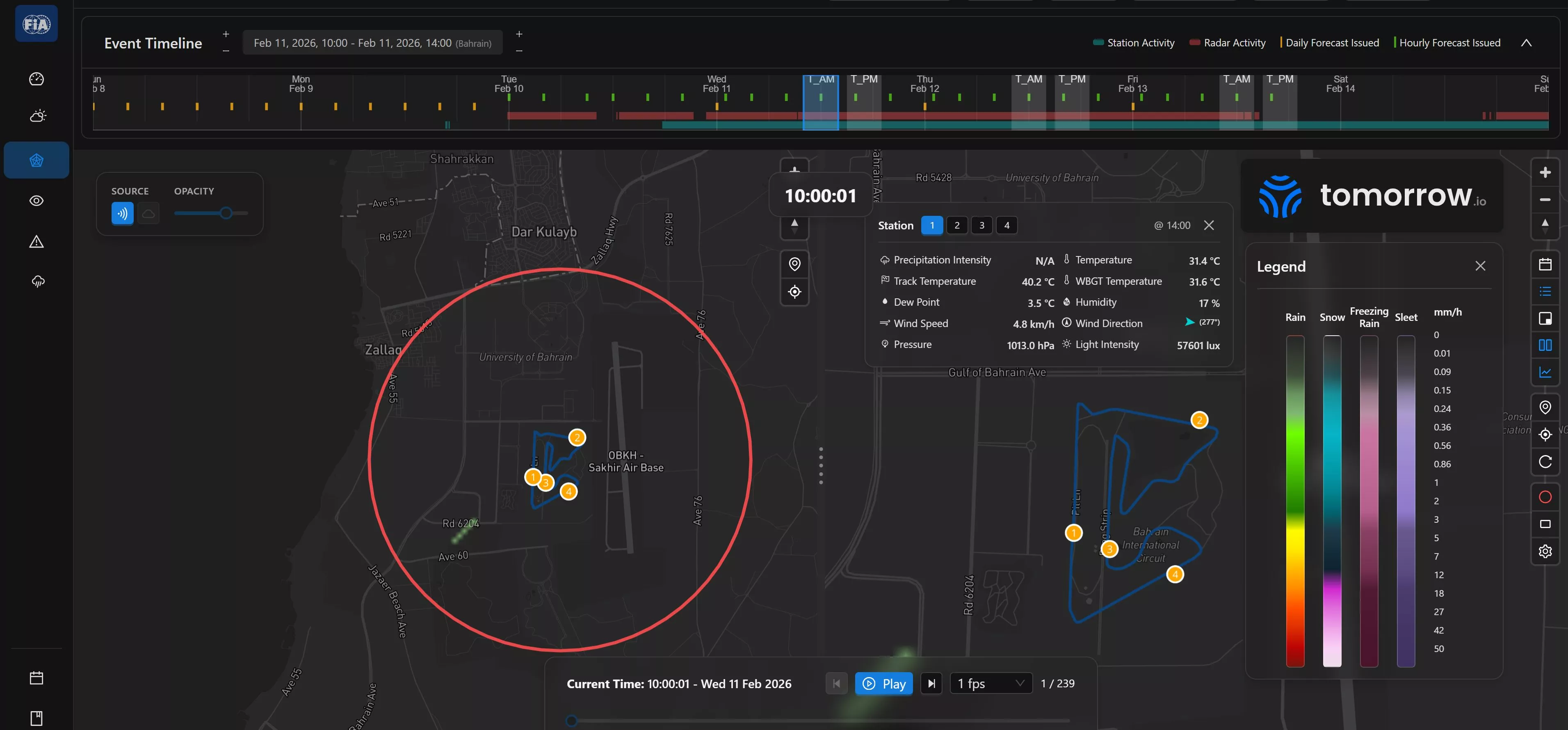Click the refresh circular arrow icon
1568x730 pixels.
click(1545, 462)
